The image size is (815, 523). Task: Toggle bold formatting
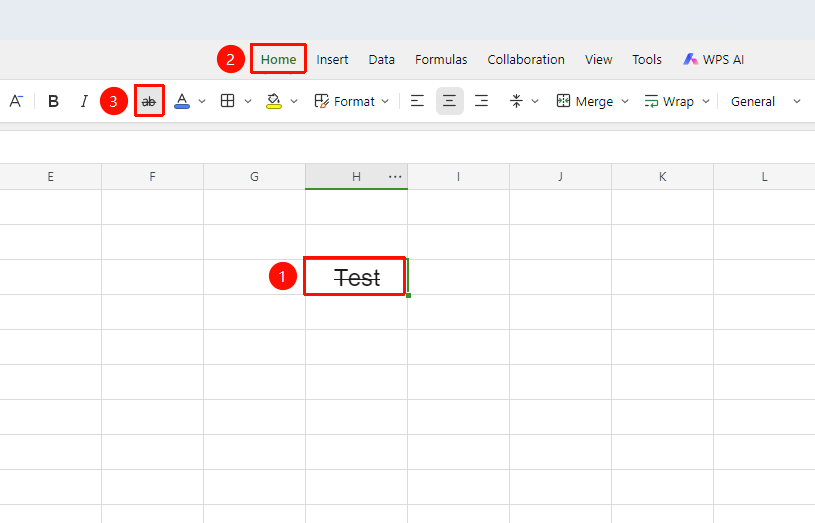[x=53, y=101]
